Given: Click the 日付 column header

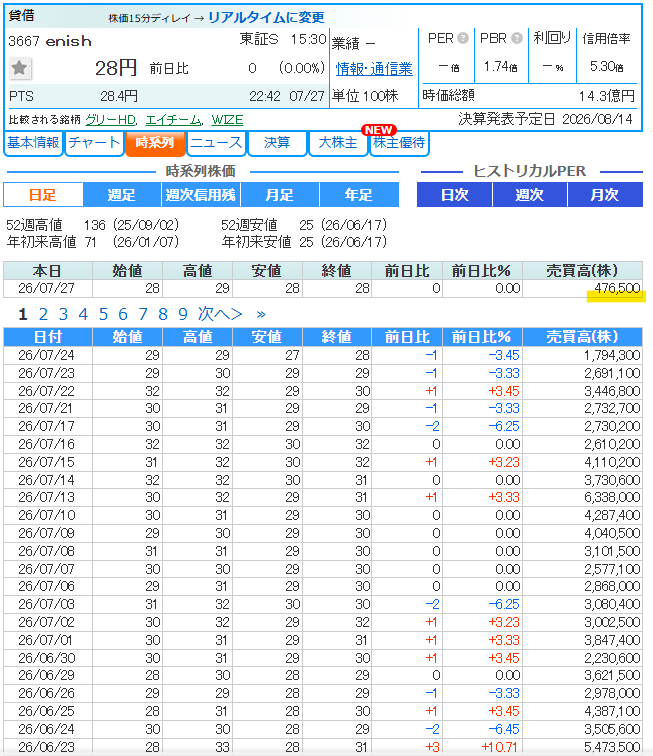Looking at the screenshot, I should coord(48,337).
